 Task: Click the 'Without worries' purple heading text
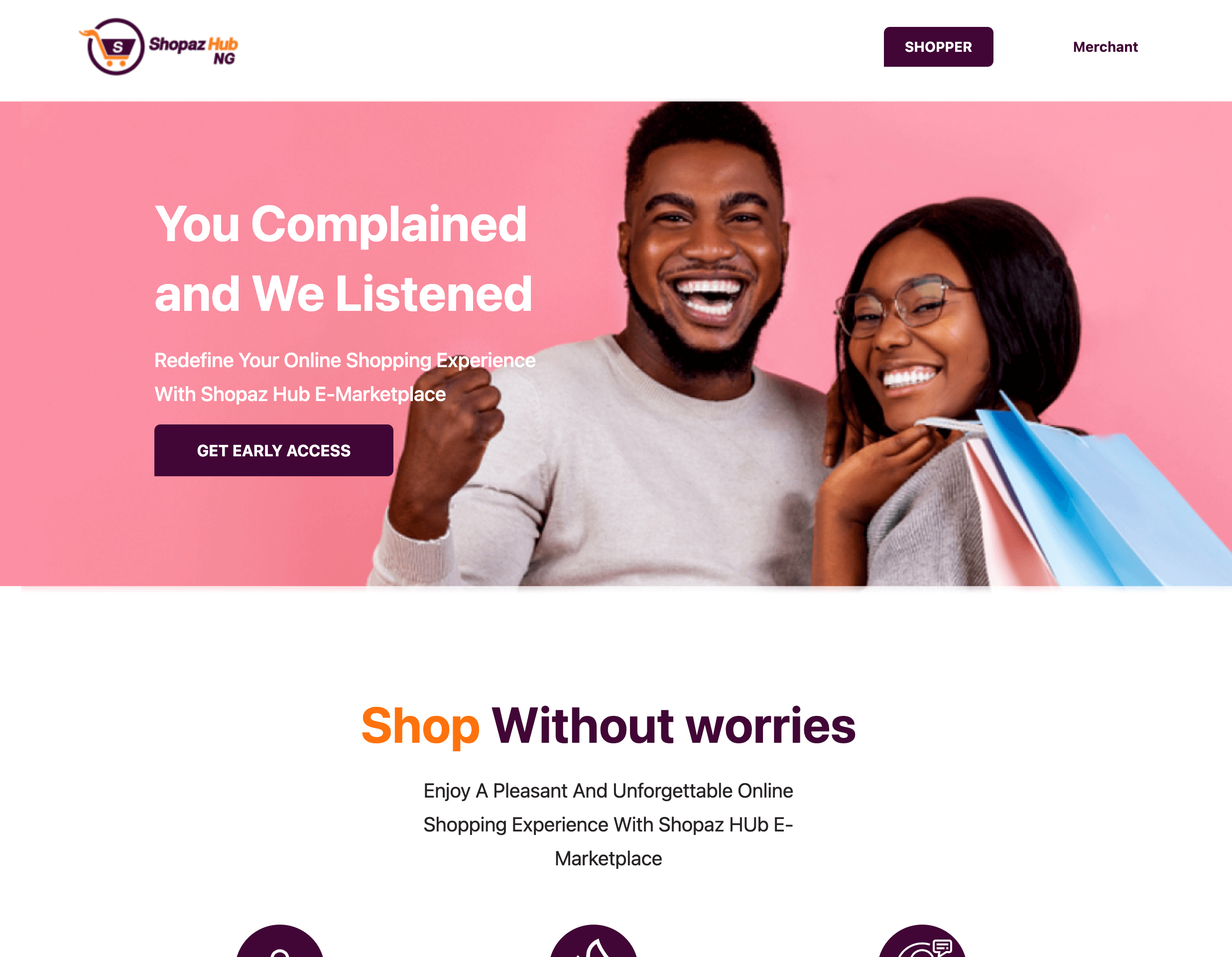(674, 726)
